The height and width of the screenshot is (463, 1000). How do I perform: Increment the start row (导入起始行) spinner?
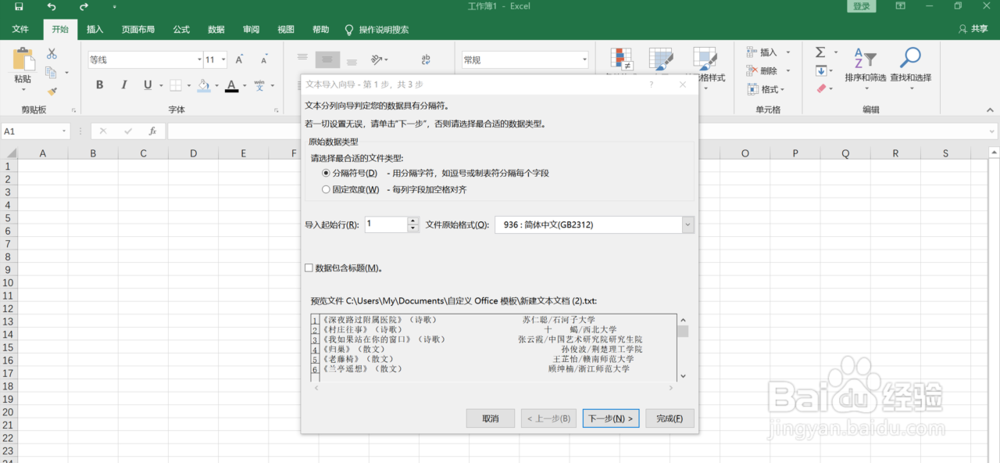point(413,221)
